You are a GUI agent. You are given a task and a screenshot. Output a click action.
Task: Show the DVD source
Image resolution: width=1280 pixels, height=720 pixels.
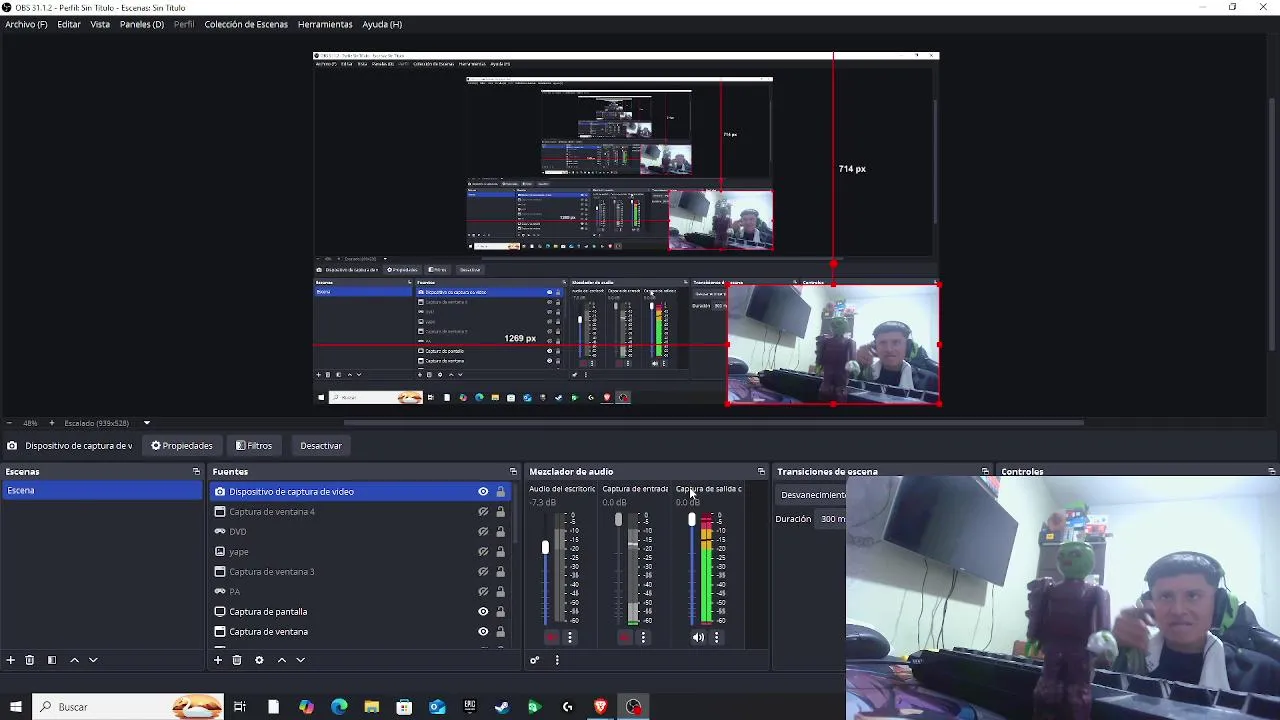(x=483, y=532)
